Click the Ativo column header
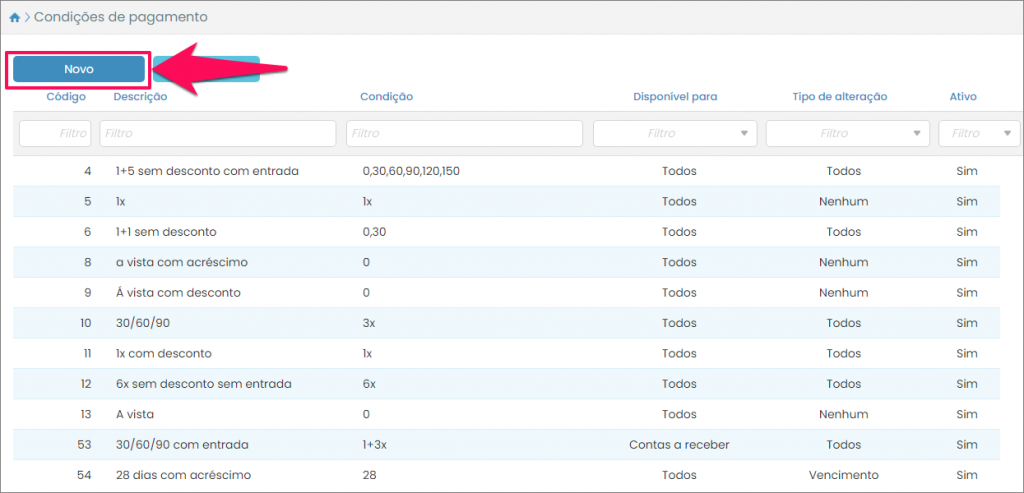Screen dimensions: 1024x493 (x=963, y=97)
